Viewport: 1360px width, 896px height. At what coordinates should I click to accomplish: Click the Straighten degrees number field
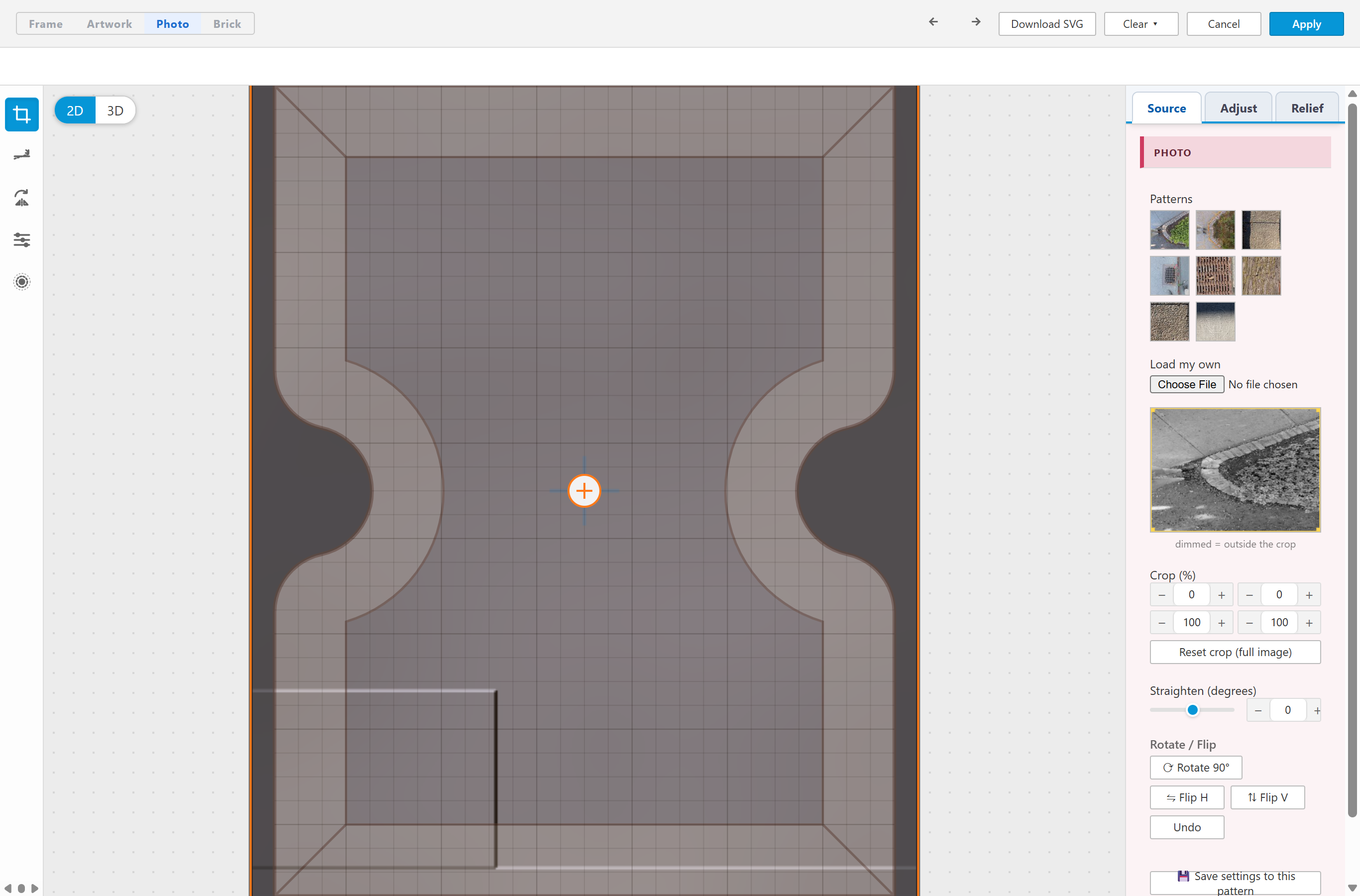click(1287, 710)
